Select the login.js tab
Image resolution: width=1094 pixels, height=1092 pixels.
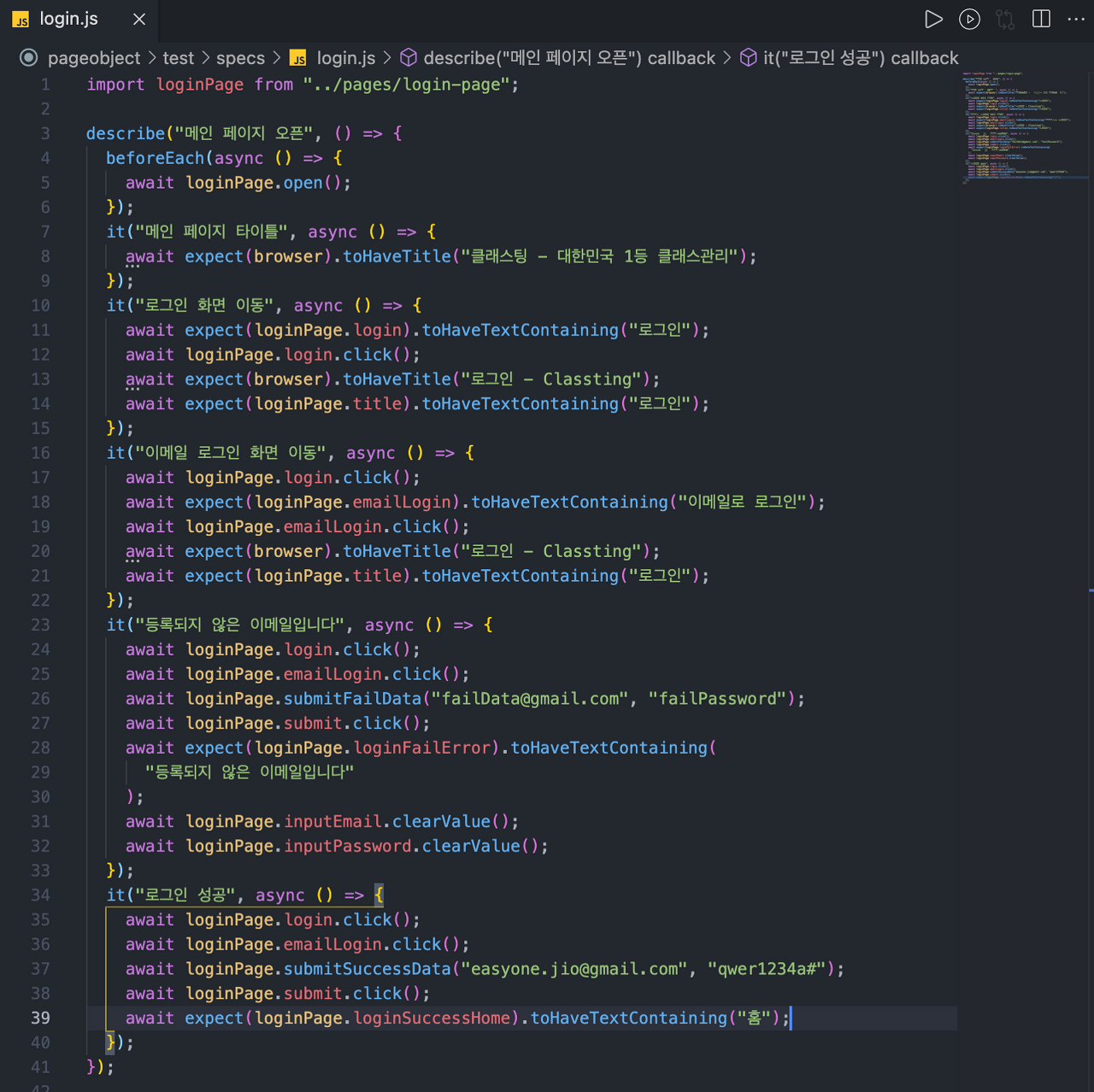[x=79, y=19]
